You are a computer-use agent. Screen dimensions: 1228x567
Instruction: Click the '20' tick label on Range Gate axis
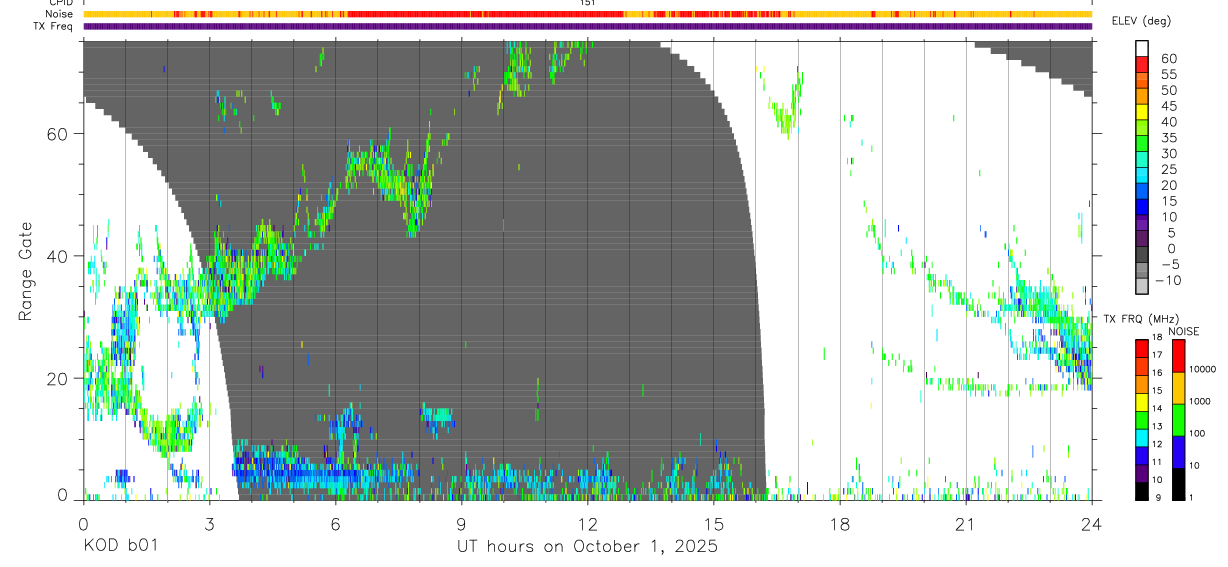tap(57, 379)
